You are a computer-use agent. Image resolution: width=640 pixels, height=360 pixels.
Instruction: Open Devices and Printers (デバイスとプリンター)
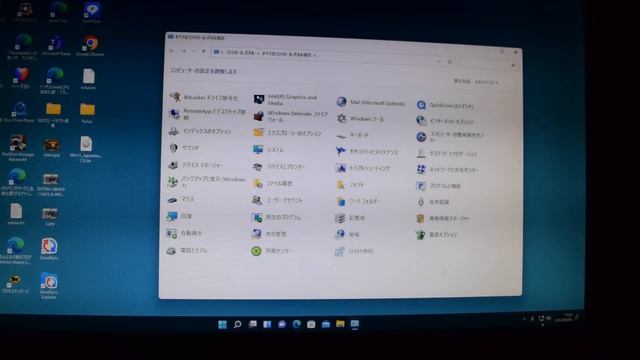click(x=279, y=167)
